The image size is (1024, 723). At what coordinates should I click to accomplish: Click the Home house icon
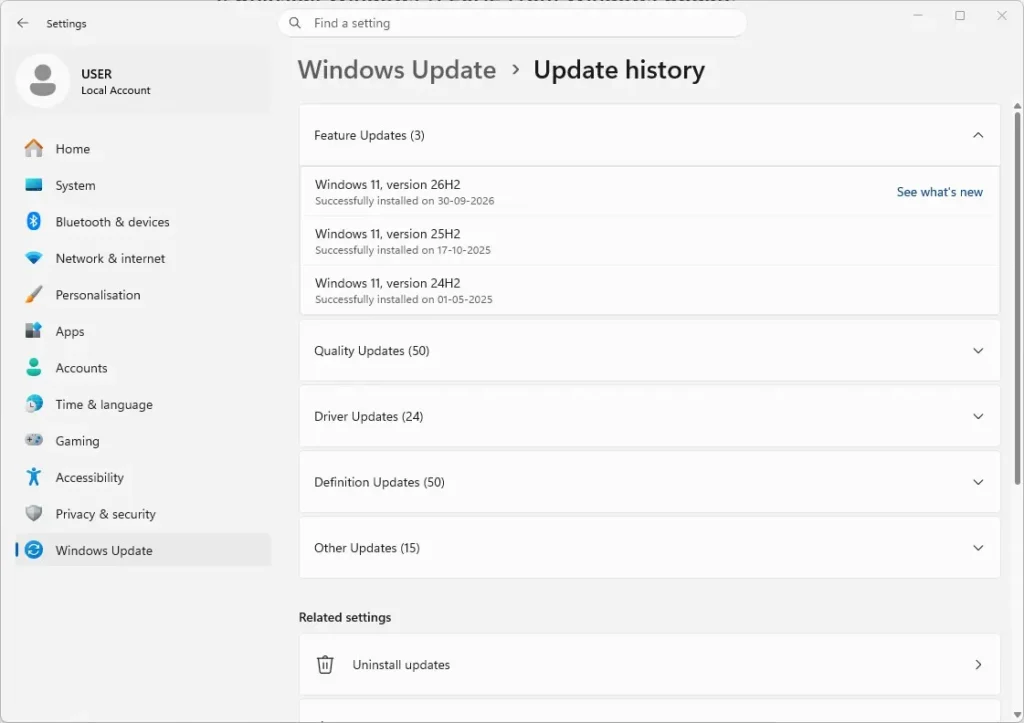(x=34, y=148)
